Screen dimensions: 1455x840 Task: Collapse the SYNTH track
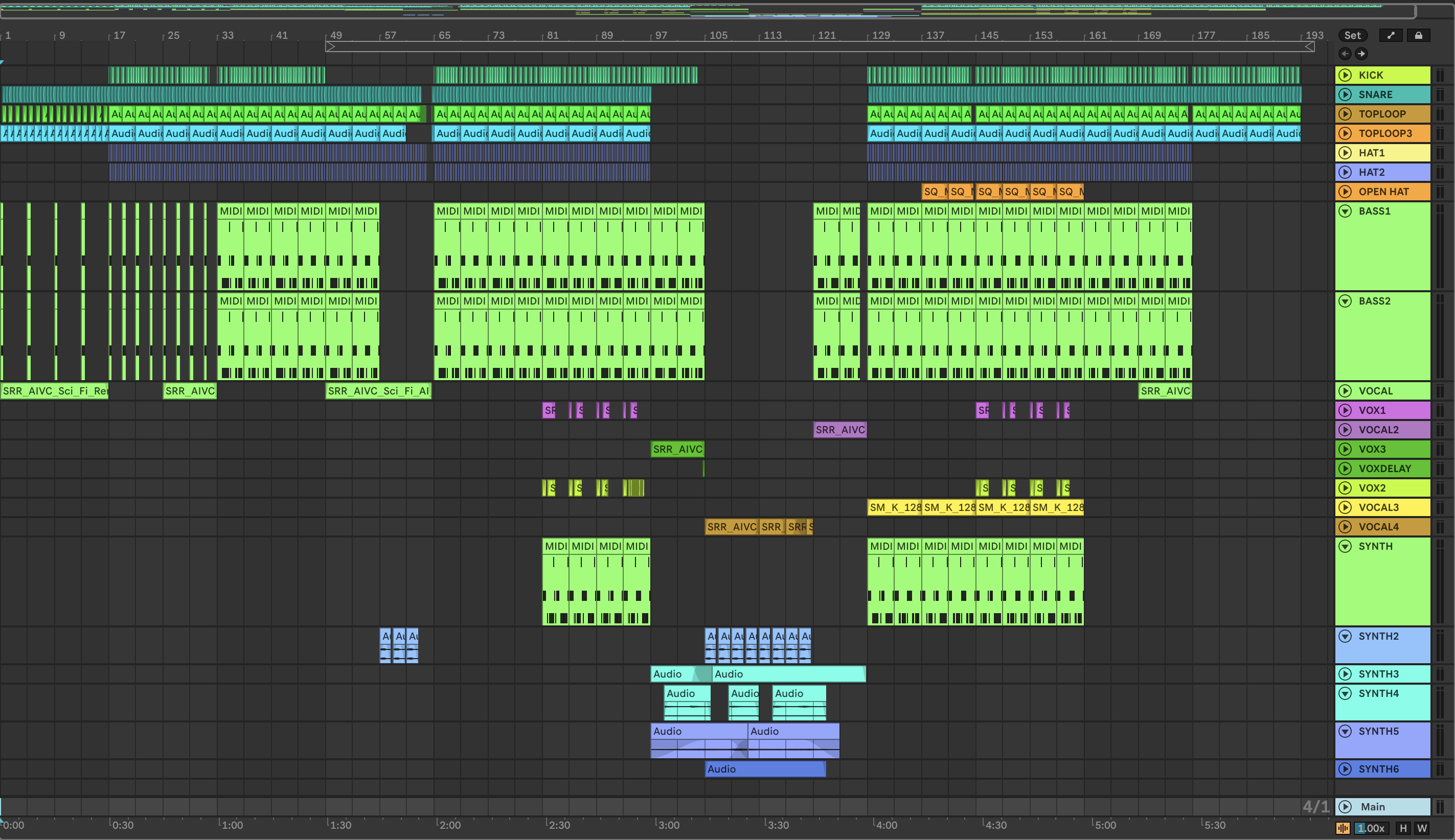click(x=1345, y=546)
